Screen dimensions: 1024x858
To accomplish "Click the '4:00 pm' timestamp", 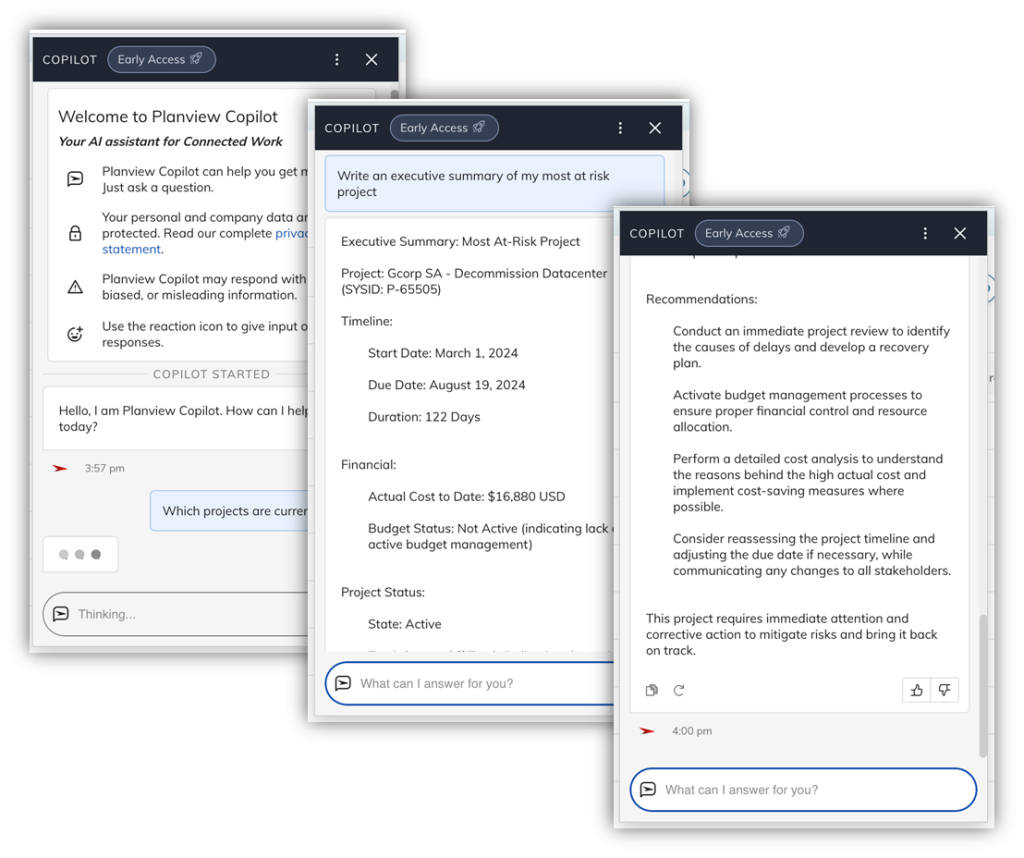I will pyautogui.click(x=692, y=731).
